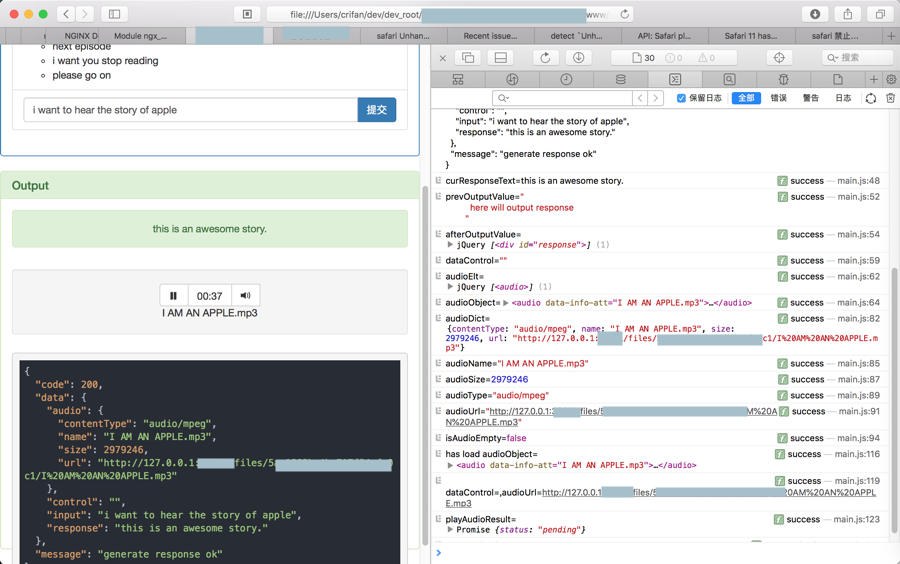Toggle the 保留日志 preserve log checkbox

[x=681, y=98]
